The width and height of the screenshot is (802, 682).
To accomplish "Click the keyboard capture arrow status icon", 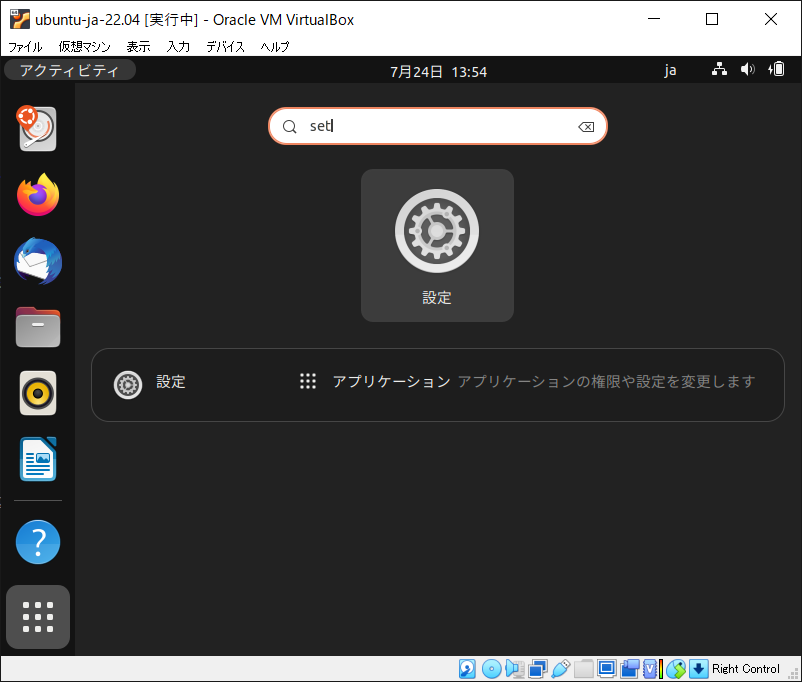I will (699, 669).
